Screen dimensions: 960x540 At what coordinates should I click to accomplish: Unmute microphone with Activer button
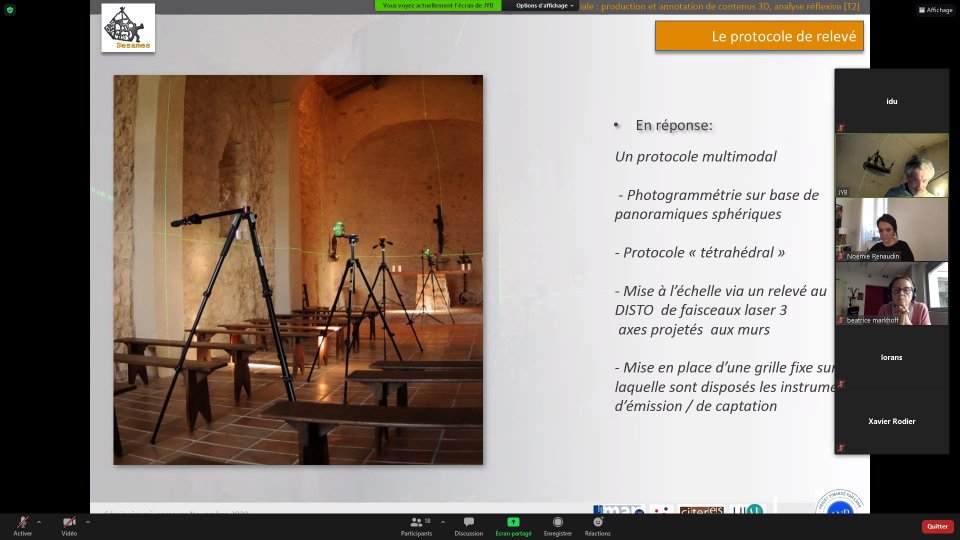pos(23,526)
